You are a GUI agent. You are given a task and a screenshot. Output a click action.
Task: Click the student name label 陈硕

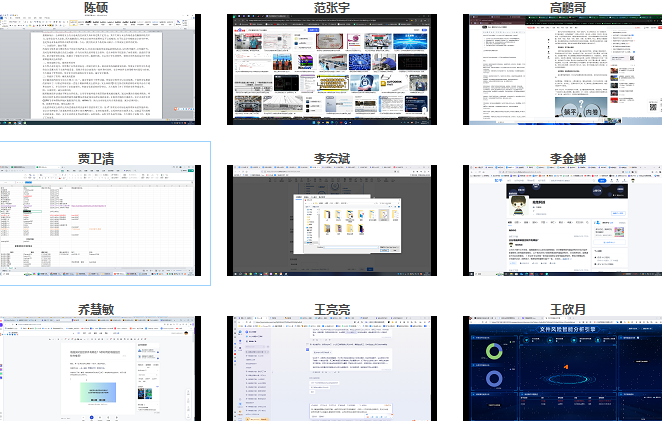pyautogui.click(x=96, y=7)
